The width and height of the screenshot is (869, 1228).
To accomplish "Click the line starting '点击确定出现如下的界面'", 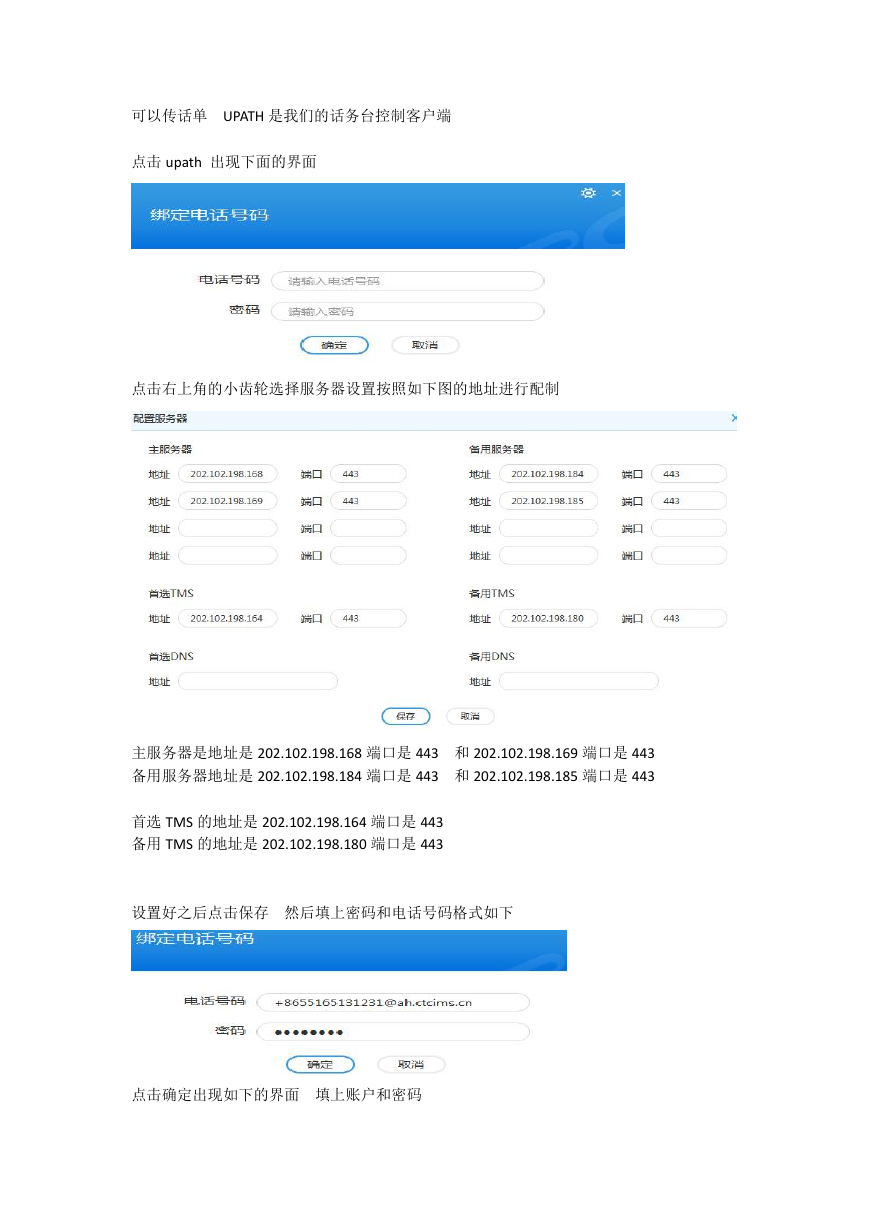I will (277, 1095).
